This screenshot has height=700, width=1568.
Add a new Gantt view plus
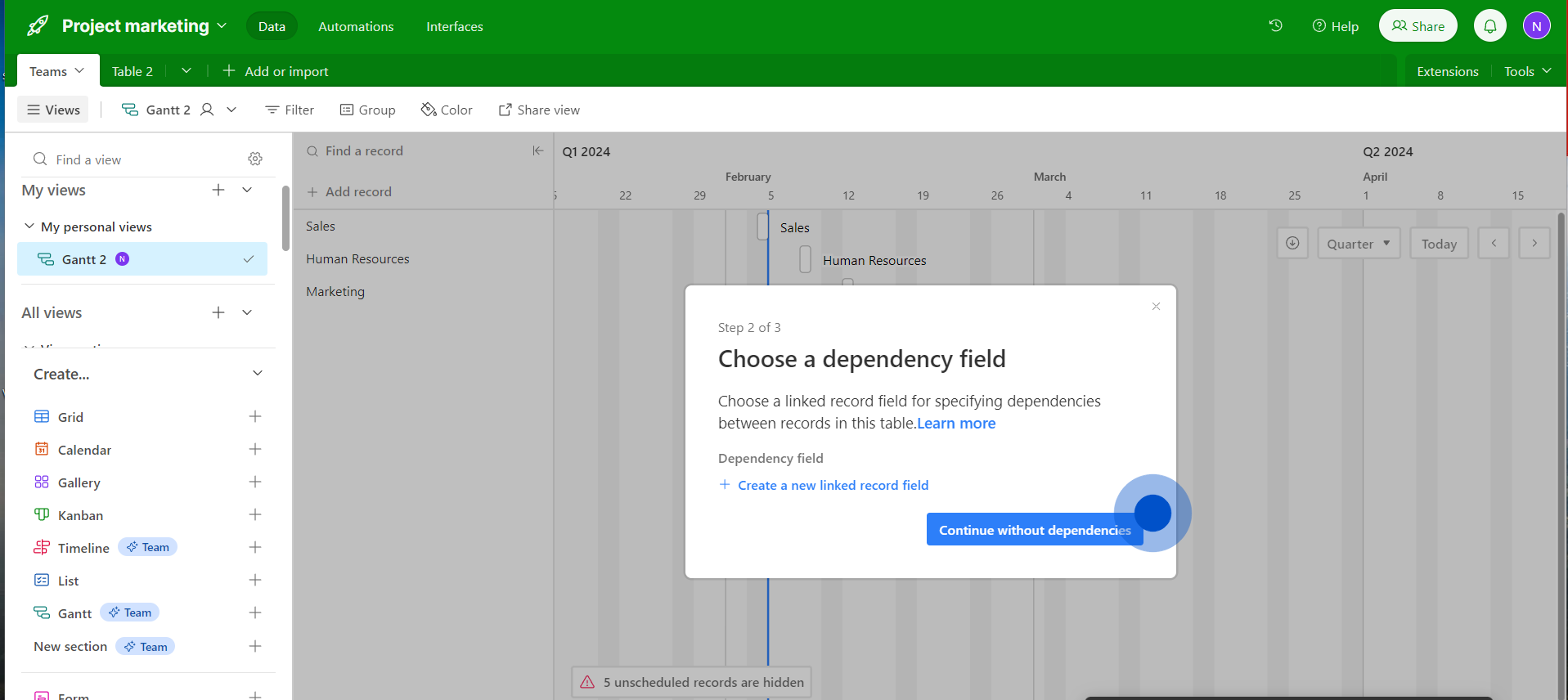pos(255,612)
